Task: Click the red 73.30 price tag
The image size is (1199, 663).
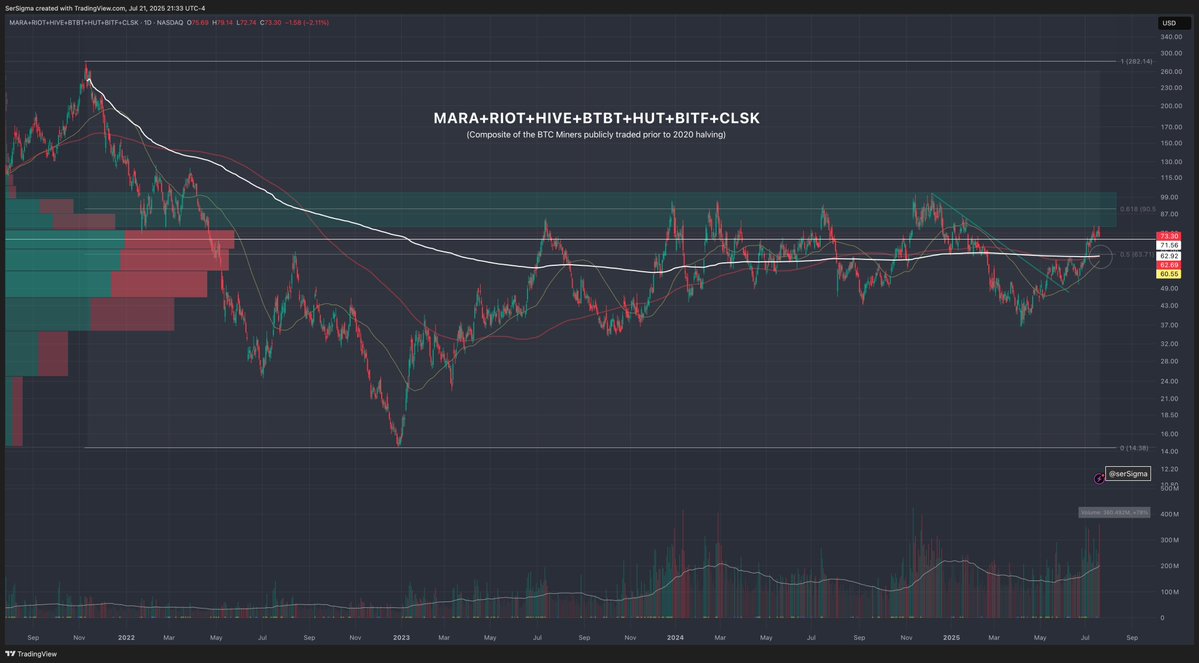Action: tap(1168, 236)
